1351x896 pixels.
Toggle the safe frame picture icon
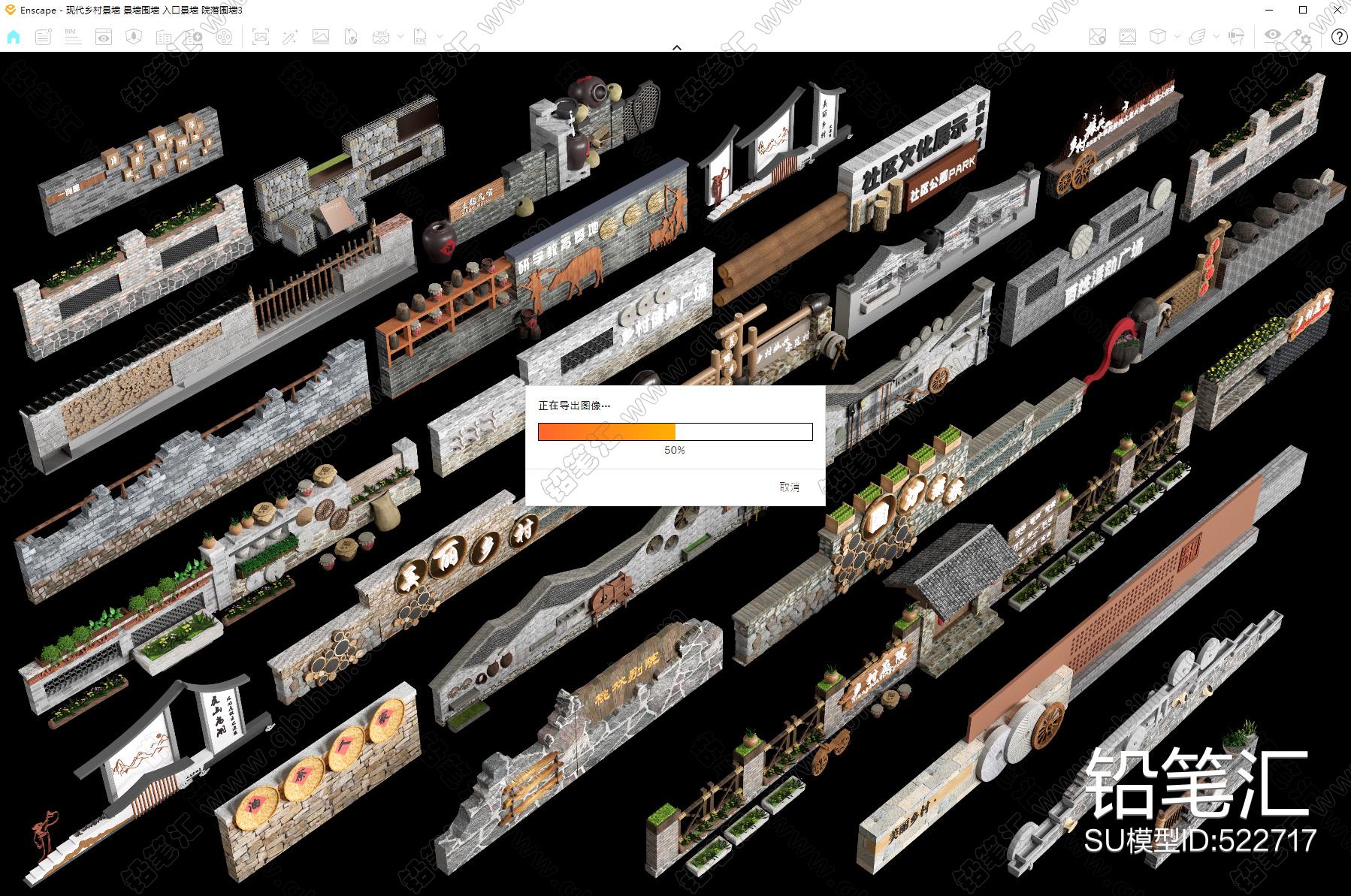(1128, 37)
